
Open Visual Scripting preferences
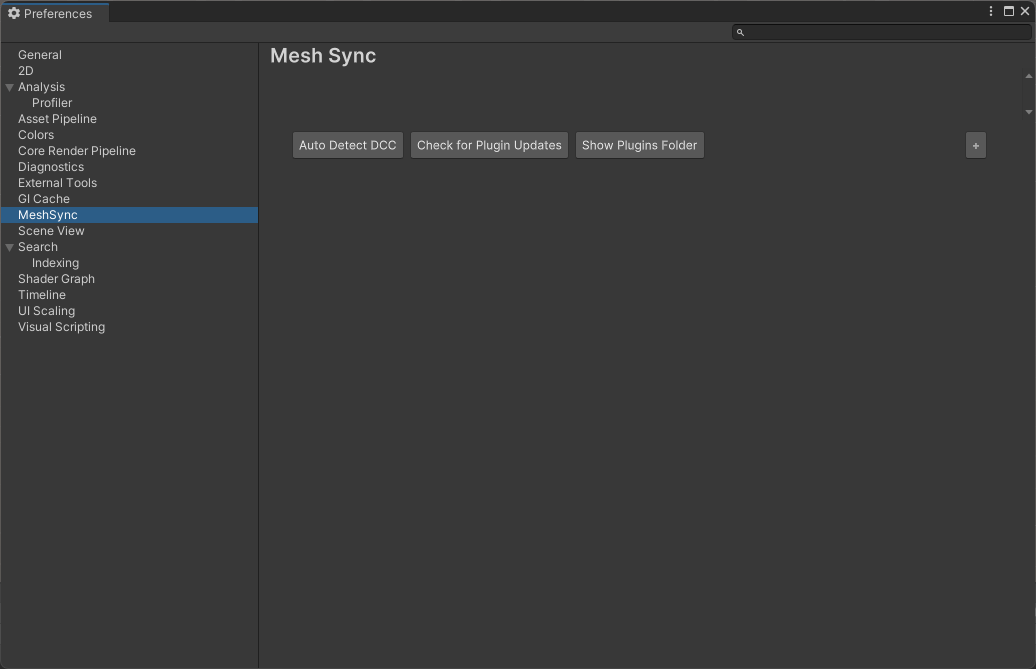click(x=129, y=327)
